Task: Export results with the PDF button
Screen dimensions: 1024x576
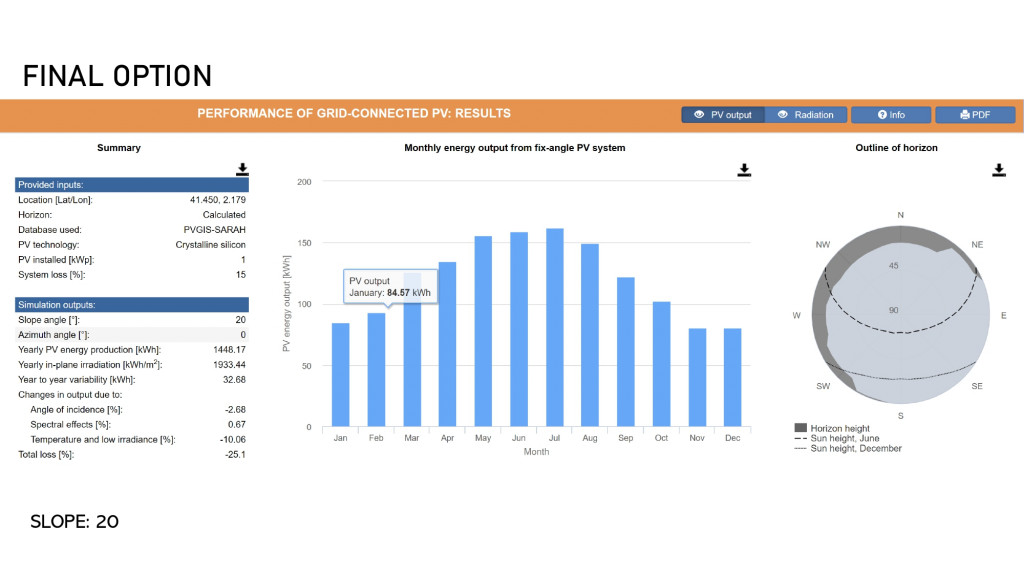Action: pos(975,115)
